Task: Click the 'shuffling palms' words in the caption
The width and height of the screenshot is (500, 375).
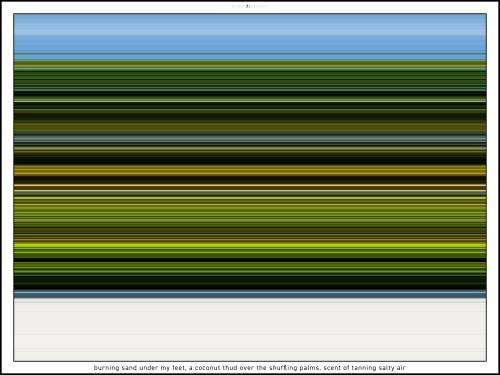Action: tap(295, 368)
